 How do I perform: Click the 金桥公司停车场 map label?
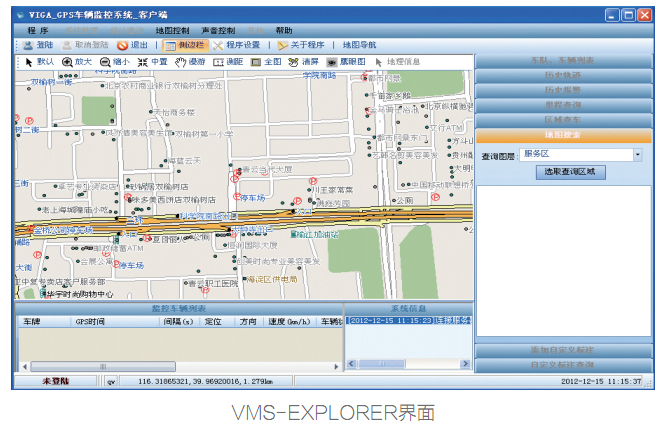[63, 230]
